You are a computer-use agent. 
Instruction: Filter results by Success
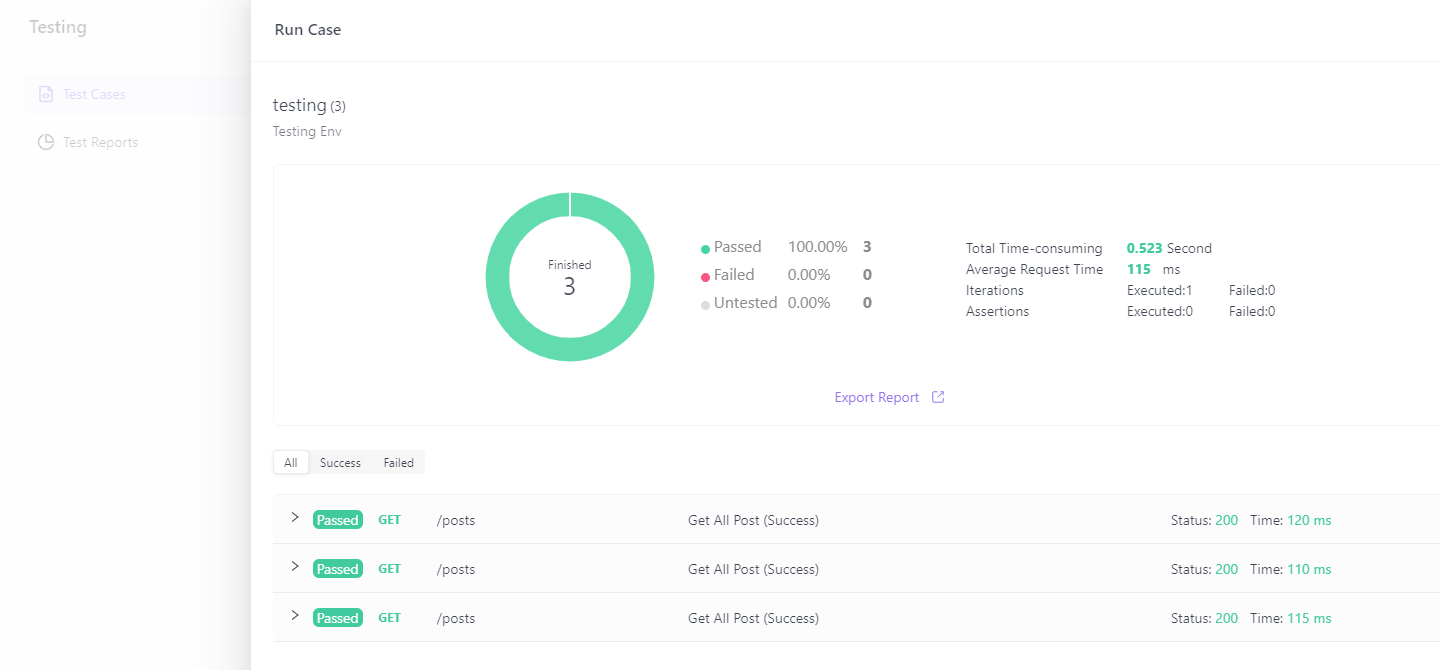point(340,463)
